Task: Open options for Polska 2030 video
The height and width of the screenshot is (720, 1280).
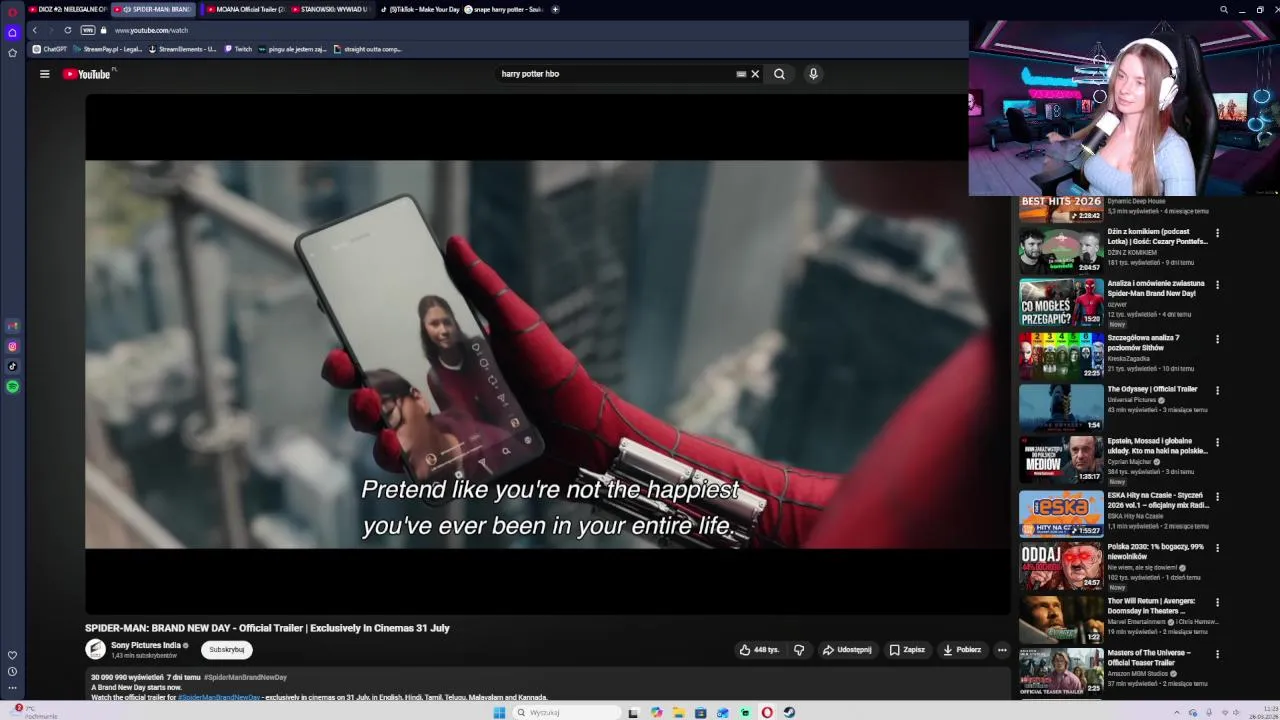Action: pyautogui.click(x=1217, y=548)
